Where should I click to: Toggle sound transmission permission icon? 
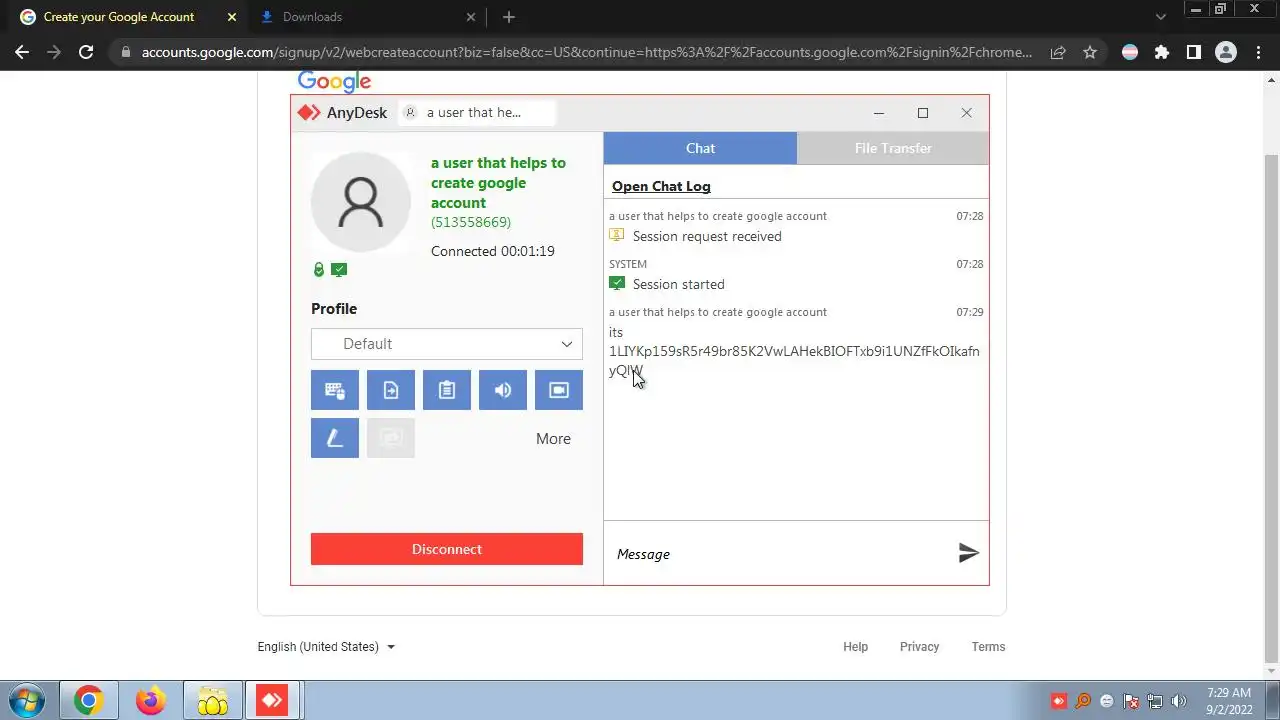pos(503,390)
